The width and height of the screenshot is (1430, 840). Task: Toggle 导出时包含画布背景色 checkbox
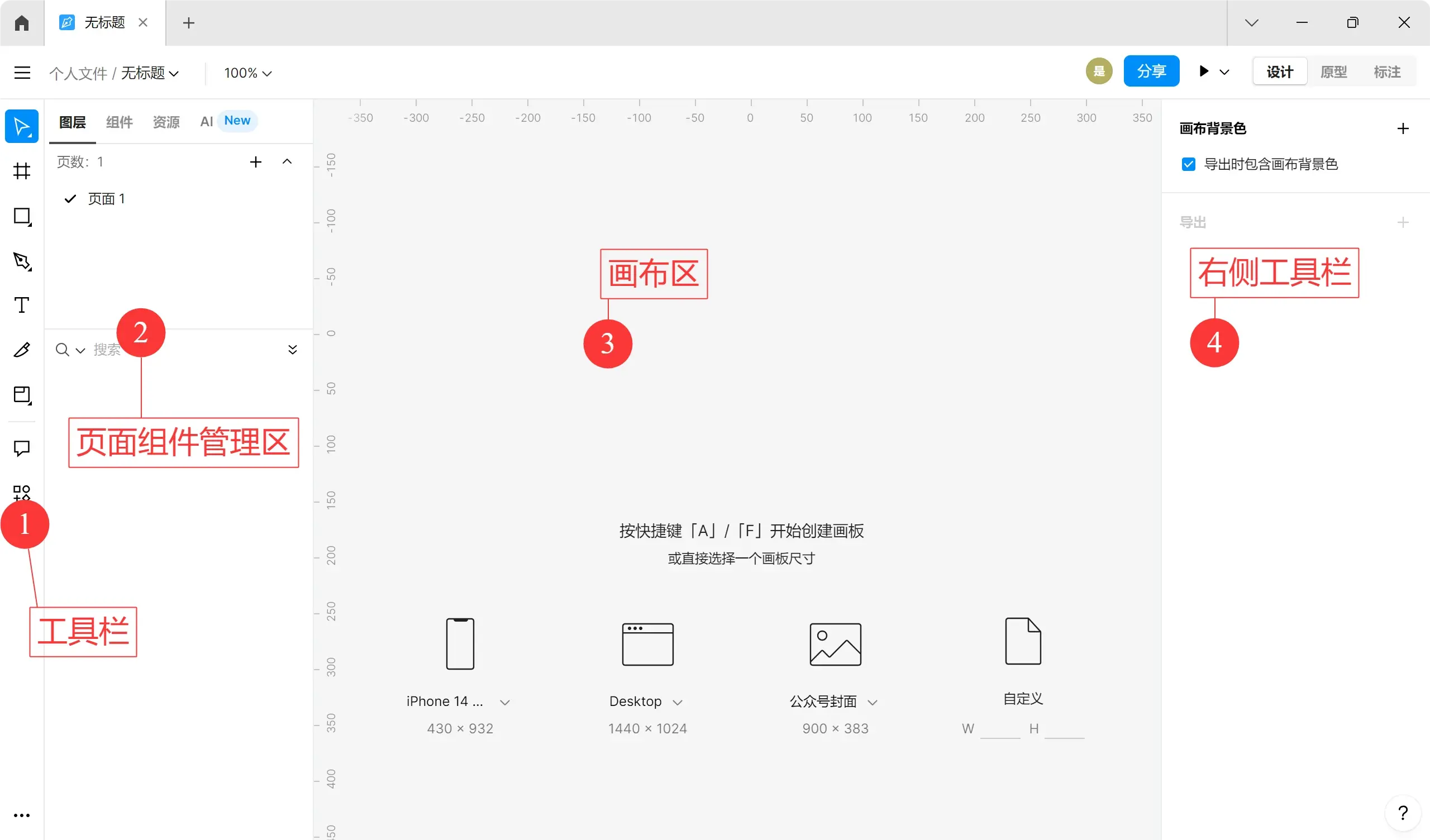(1188, 164)
